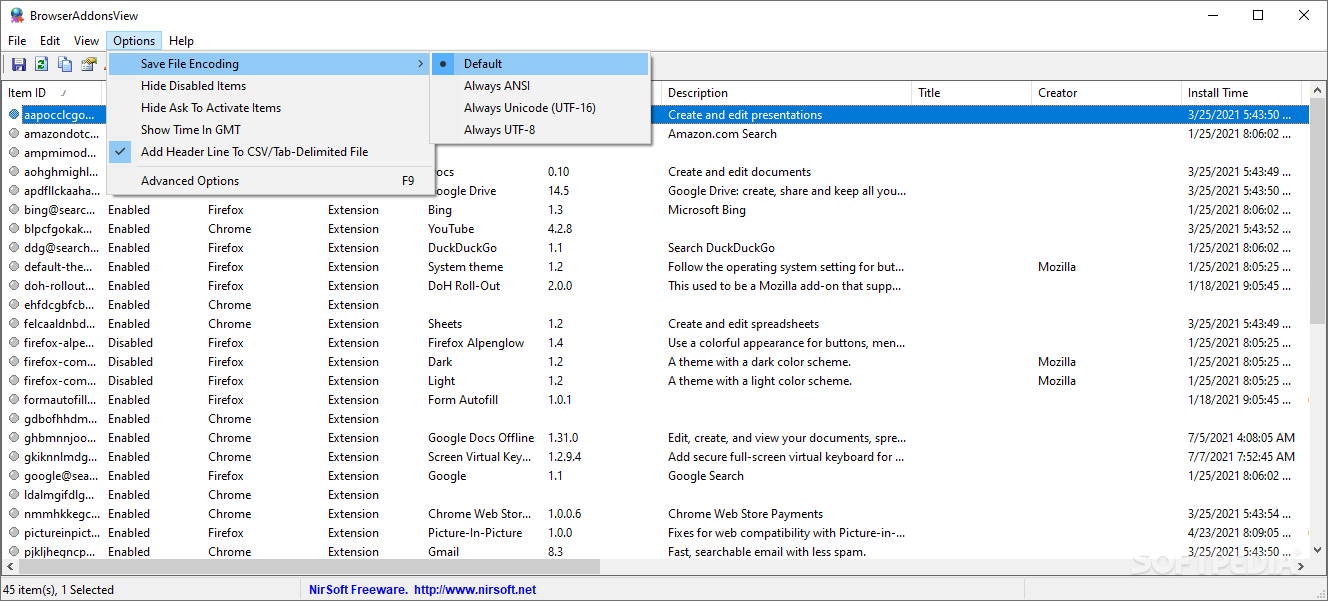Click the icon beside ldalmgifdlg... row

coord(14,495)
